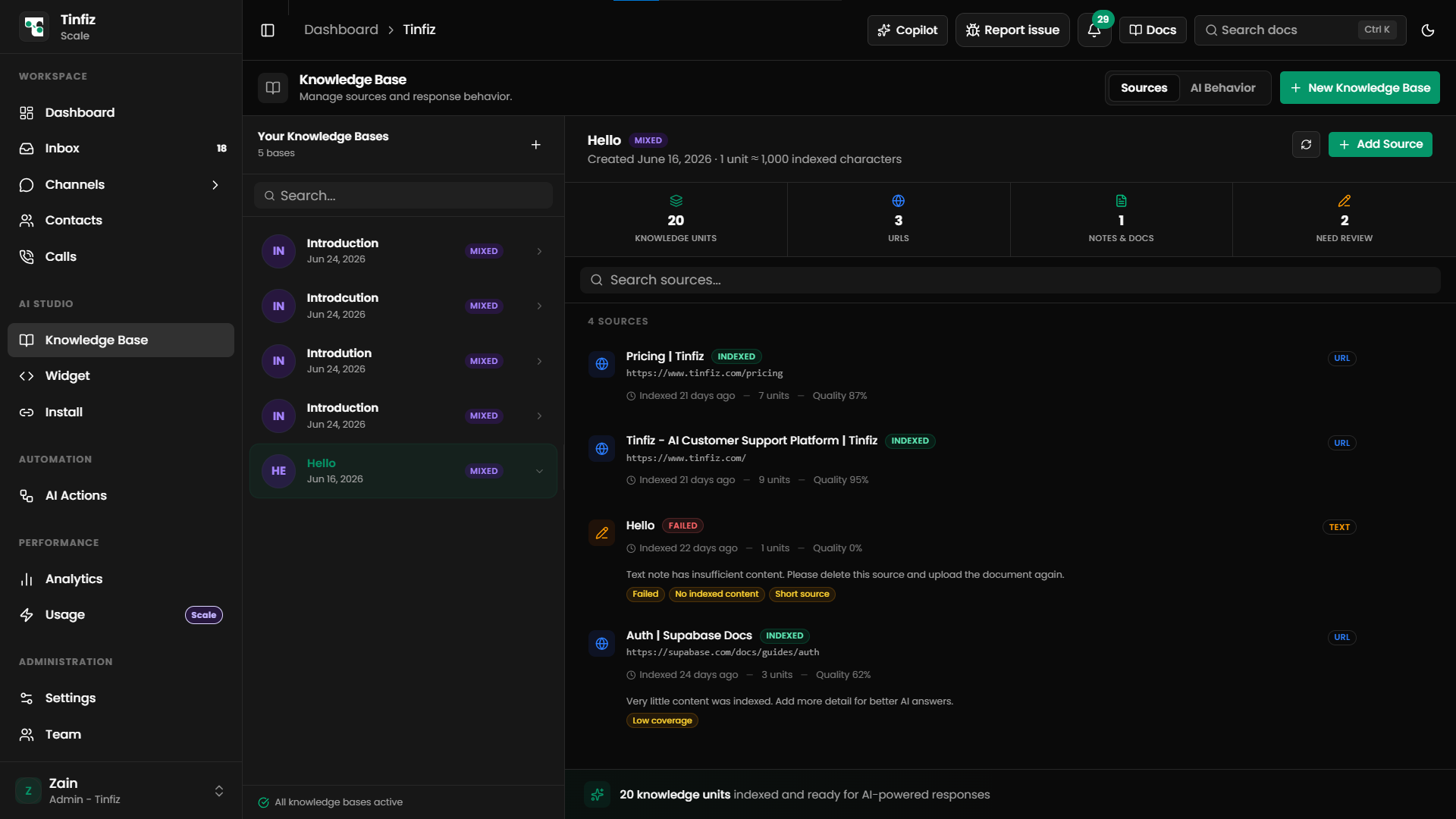Switch to the AI Behavior tab
The width and height of the screenshot is (1456, 819).
1222,88
